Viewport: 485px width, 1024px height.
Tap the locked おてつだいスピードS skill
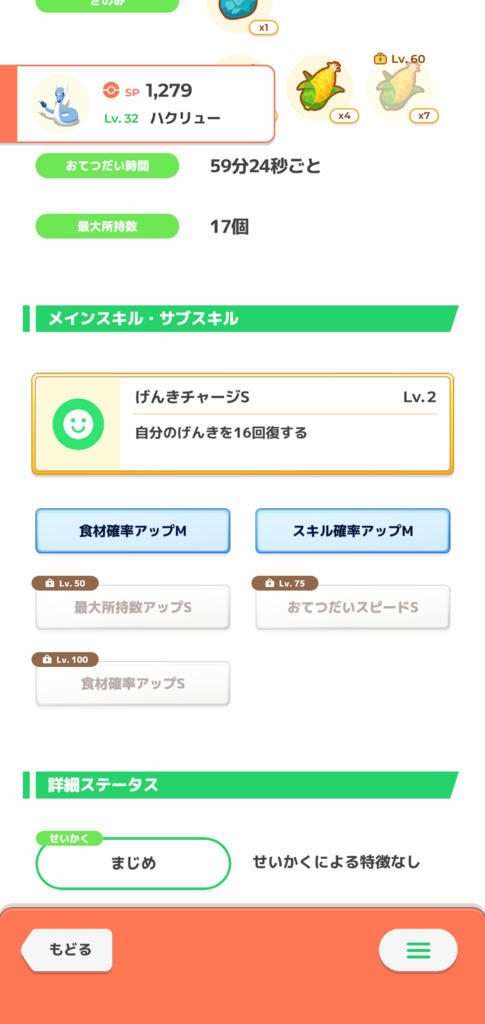352,607
